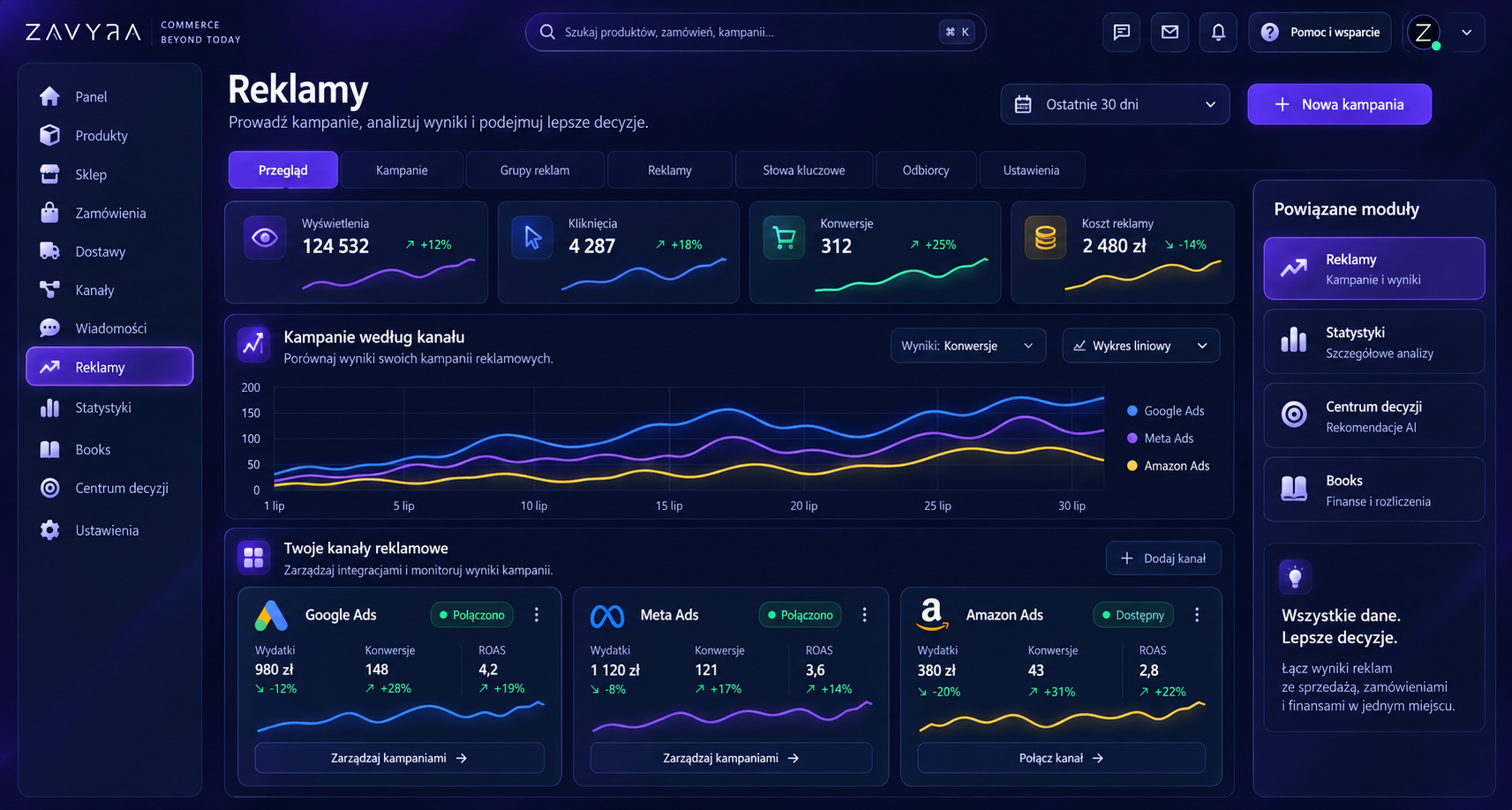1512x810 pixels.
Task: Click the Dostawy truck icon
Action: [x=49, y=251]
